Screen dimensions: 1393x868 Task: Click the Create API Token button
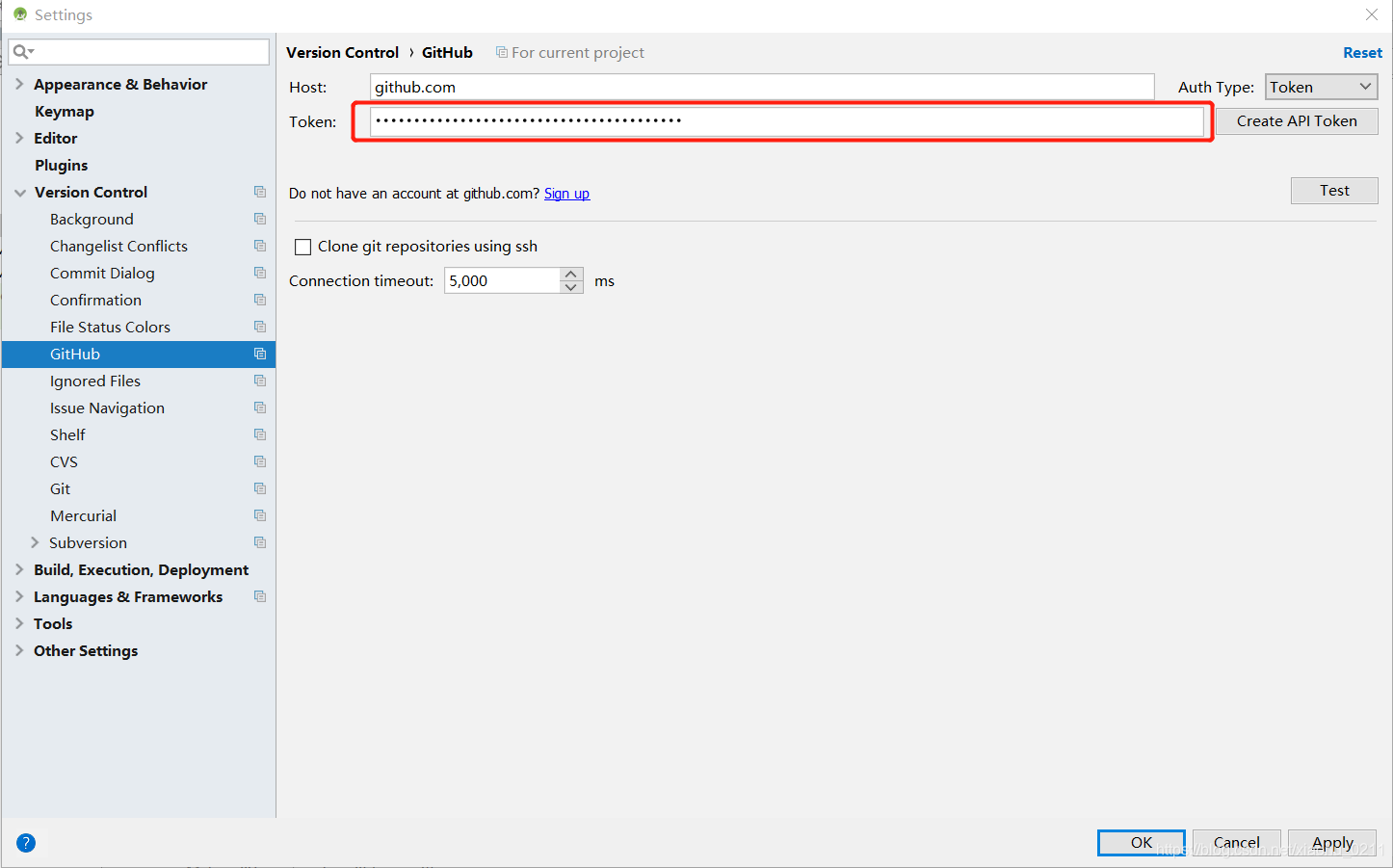tap(1297, 120)
